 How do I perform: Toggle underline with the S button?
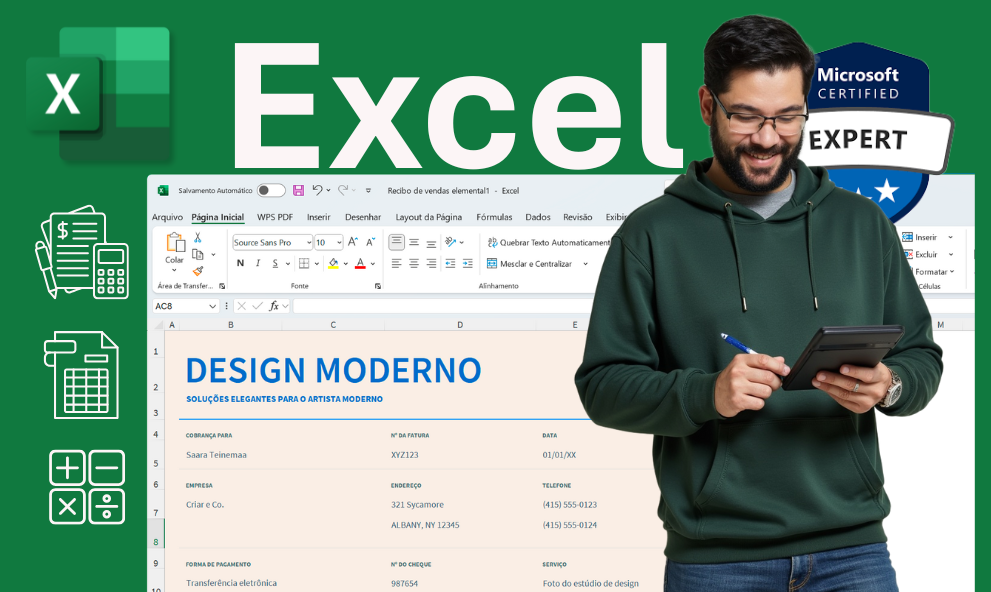tap(275, 263)
